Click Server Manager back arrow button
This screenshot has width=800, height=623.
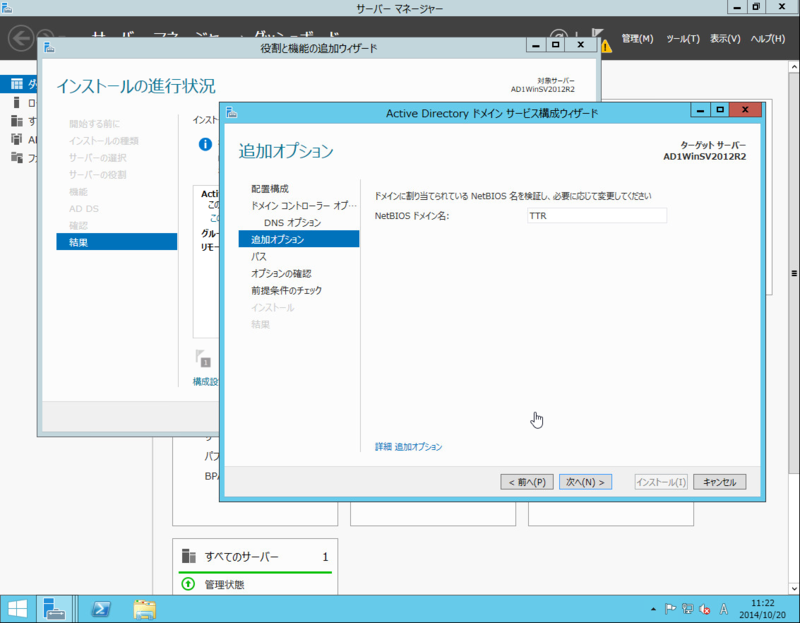coord(21,38)
